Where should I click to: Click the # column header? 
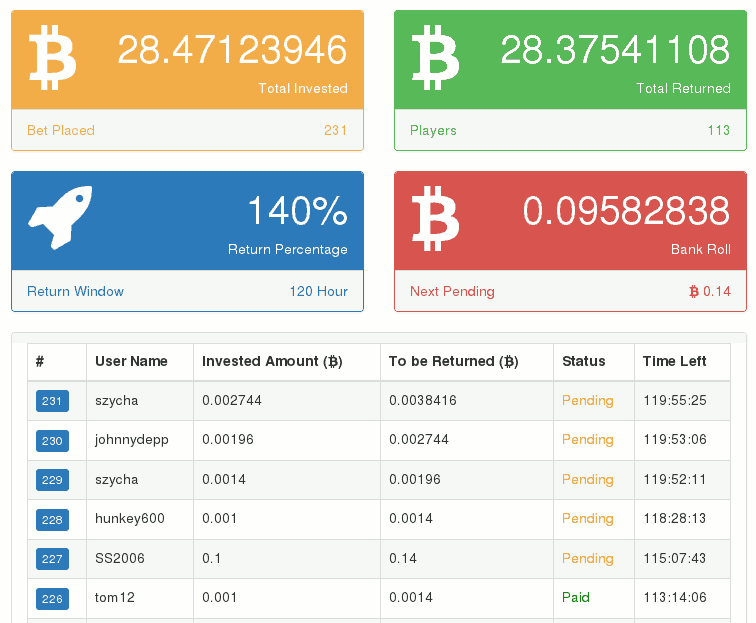tap(40, 361)
